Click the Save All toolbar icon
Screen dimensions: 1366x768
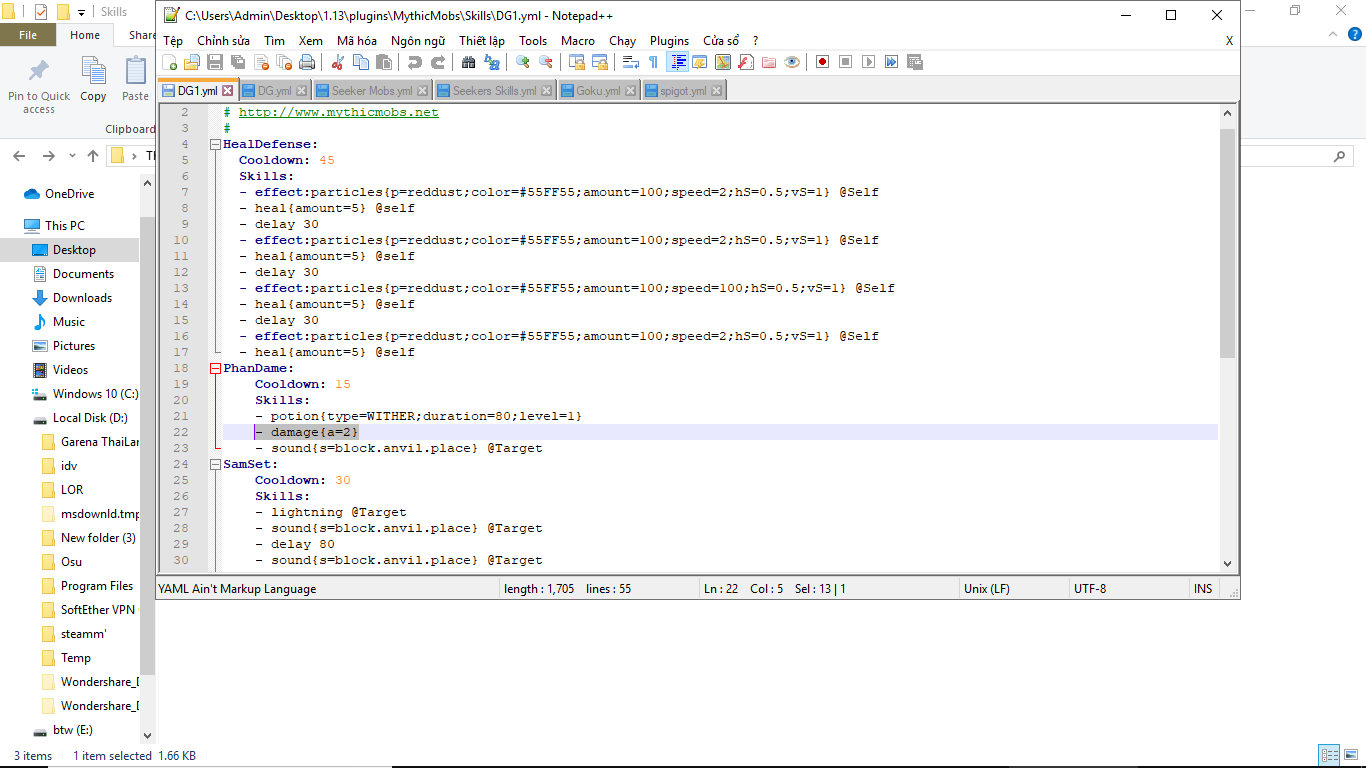point(238,62)
